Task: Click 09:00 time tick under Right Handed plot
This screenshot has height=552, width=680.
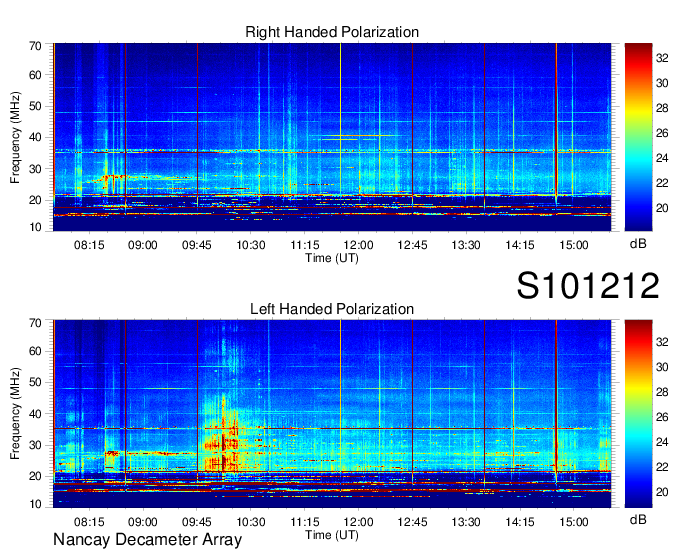Action: pos(143,245)
